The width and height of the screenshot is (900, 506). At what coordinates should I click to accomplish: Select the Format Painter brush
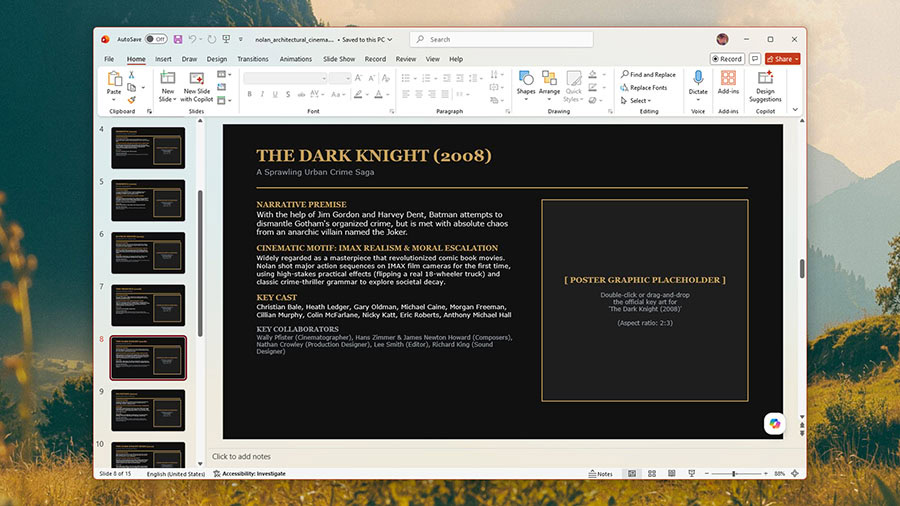coord(131,100)
